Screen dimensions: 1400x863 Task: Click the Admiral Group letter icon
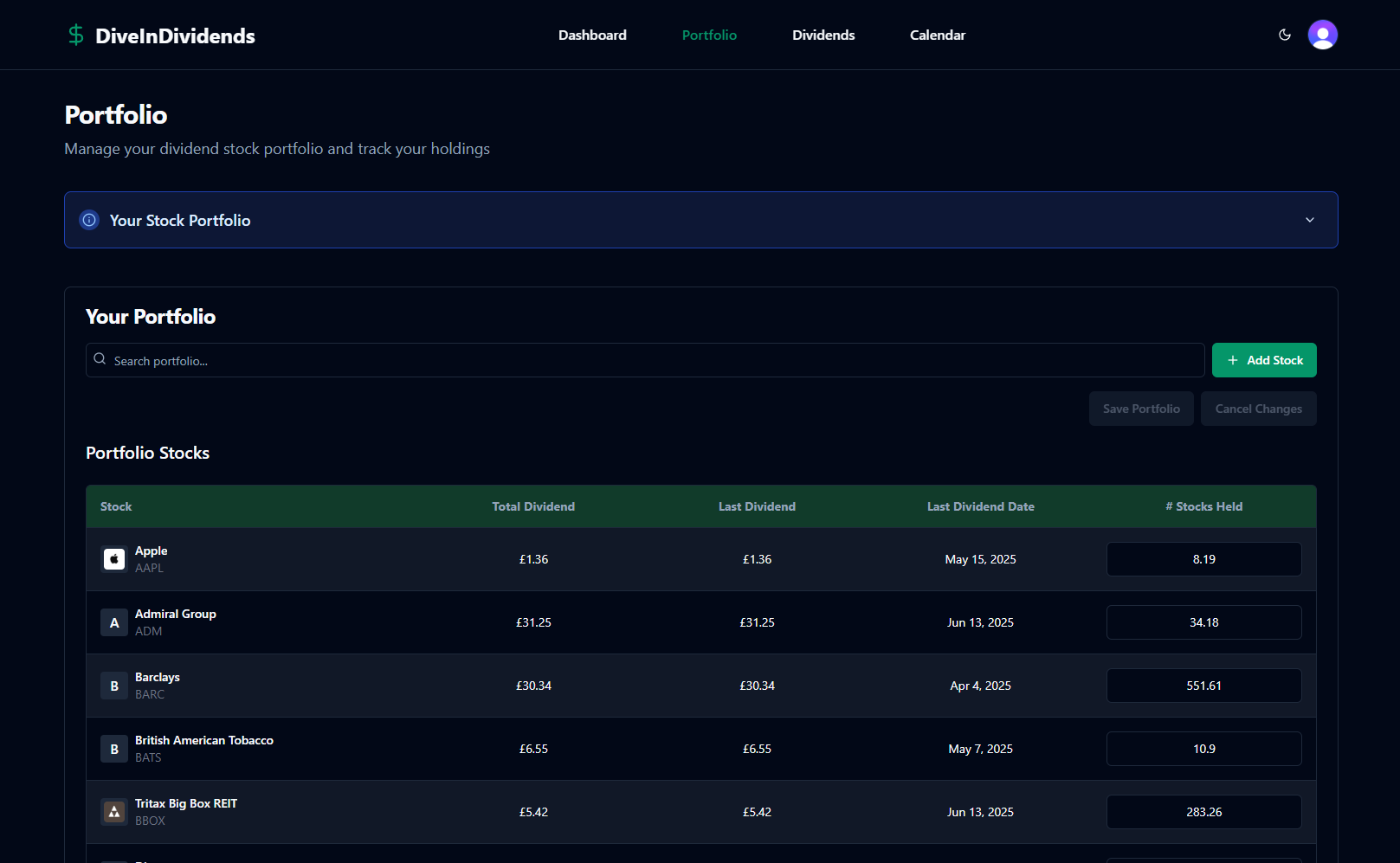pyautogui.click(x=114, y=622)
